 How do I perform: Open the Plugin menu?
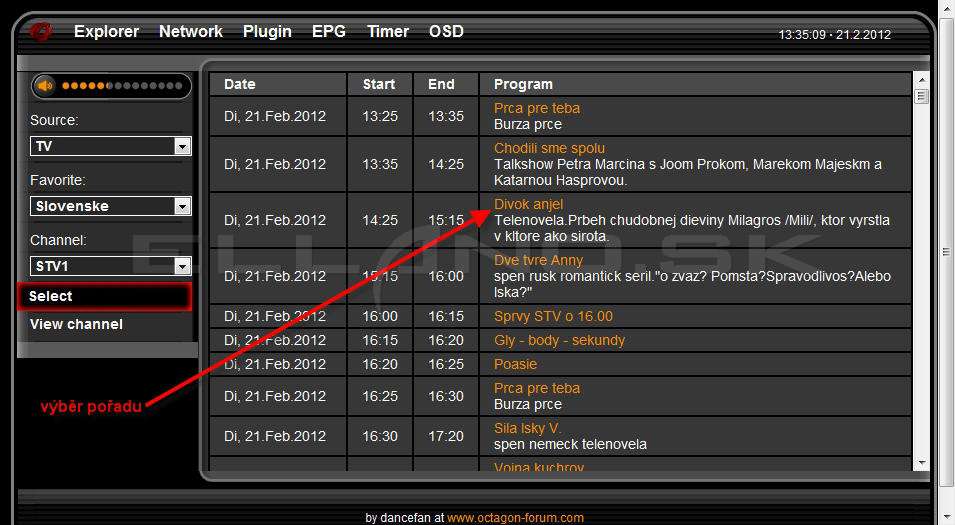tap(267, 32)
